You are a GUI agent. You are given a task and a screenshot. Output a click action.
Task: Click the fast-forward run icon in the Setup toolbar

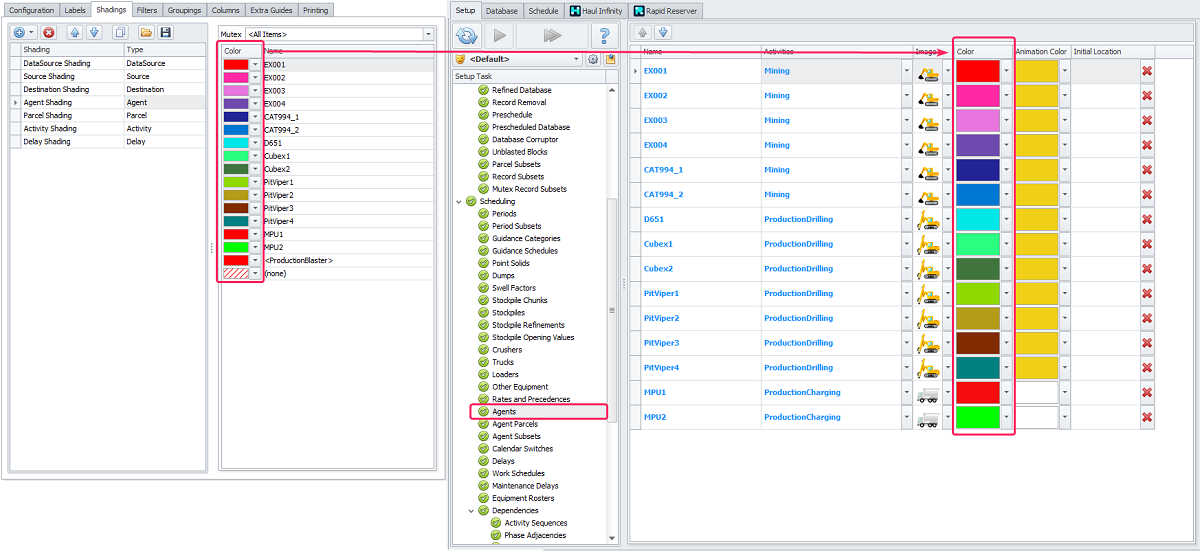[552, 36]
